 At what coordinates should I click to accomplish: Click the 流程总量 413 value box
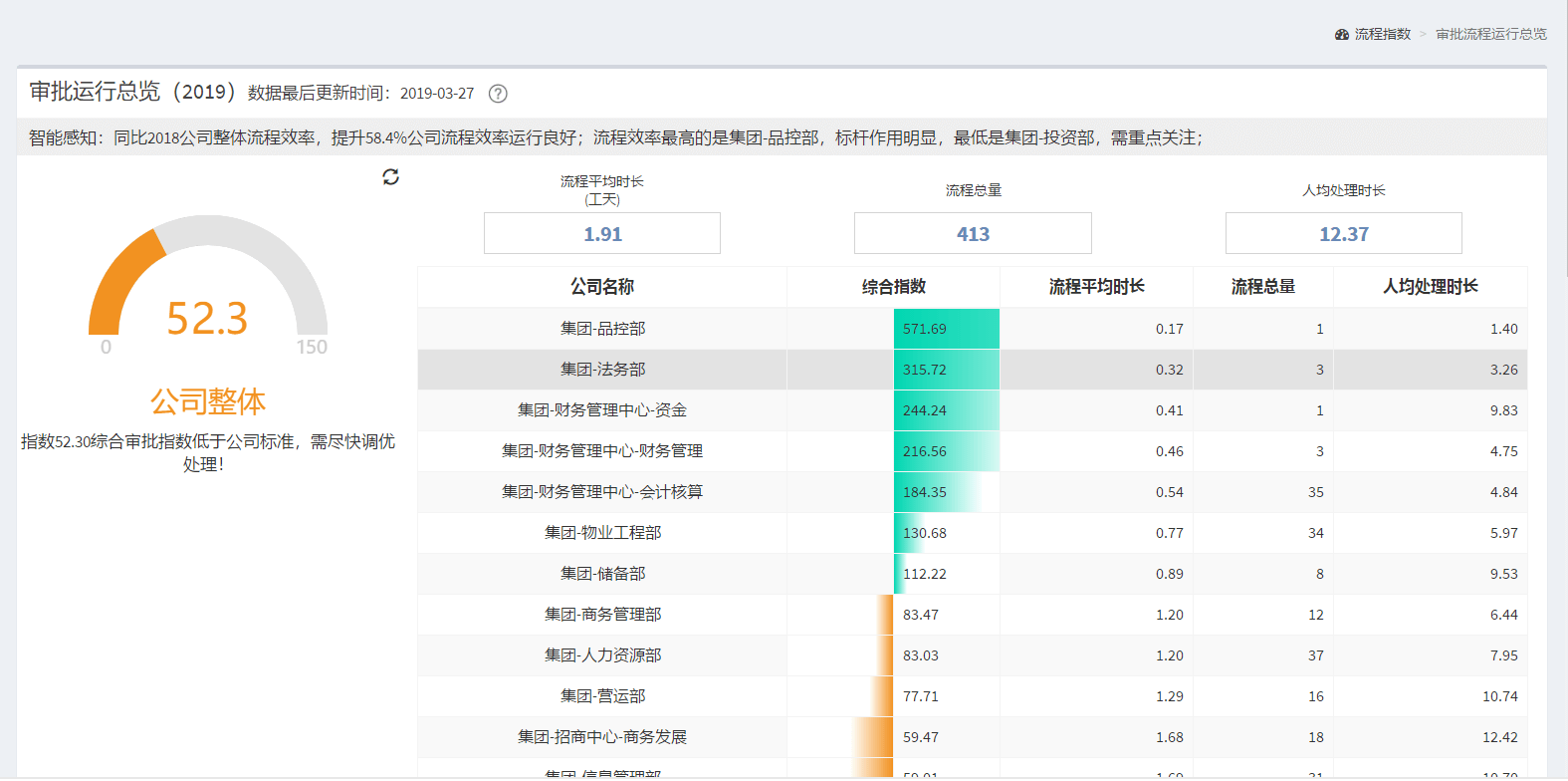click(x=973, y=234)
